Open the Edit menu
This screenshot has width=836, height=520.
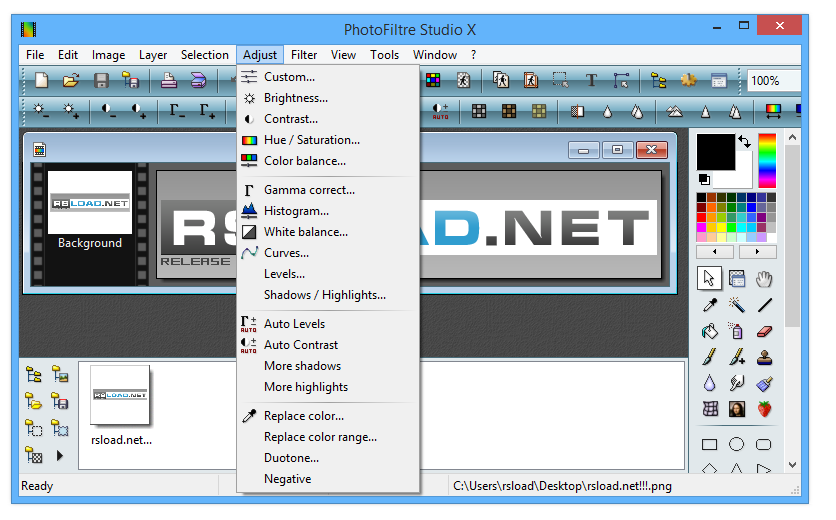pyautogui.click(x=68, y=55)
